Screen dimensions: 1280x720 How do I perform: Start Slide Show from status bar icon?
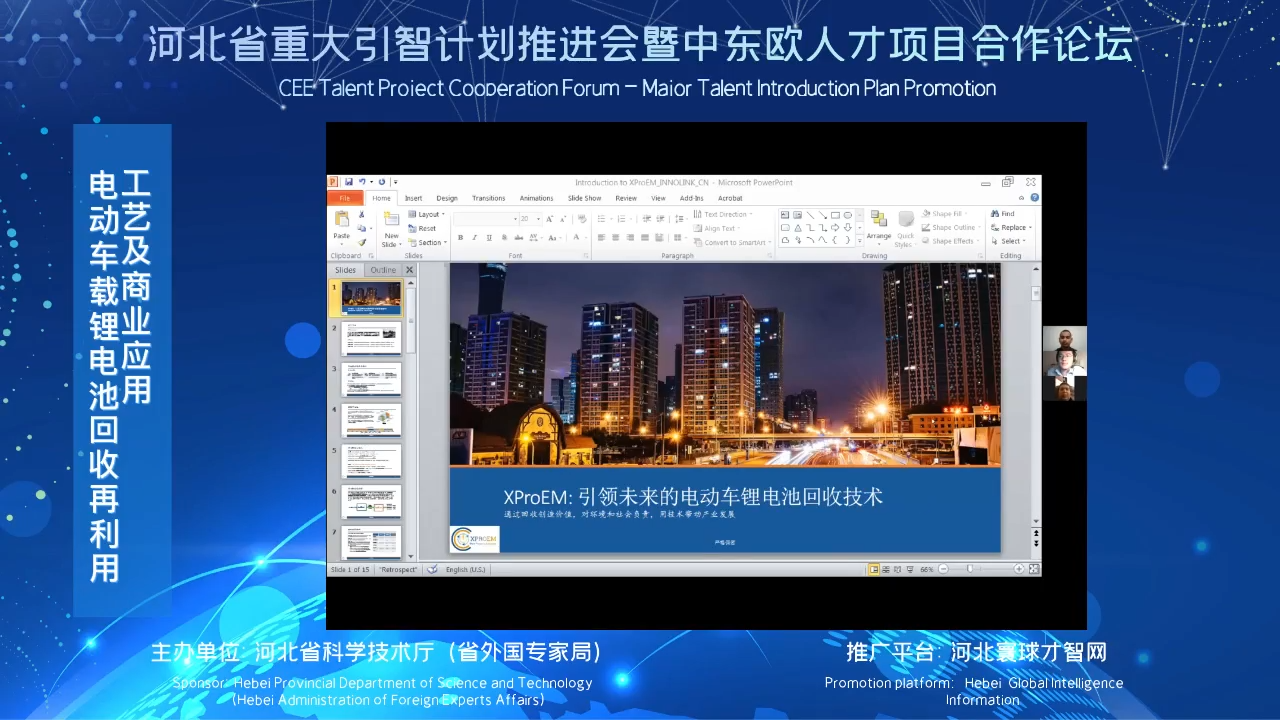click(x=910, y=569)
